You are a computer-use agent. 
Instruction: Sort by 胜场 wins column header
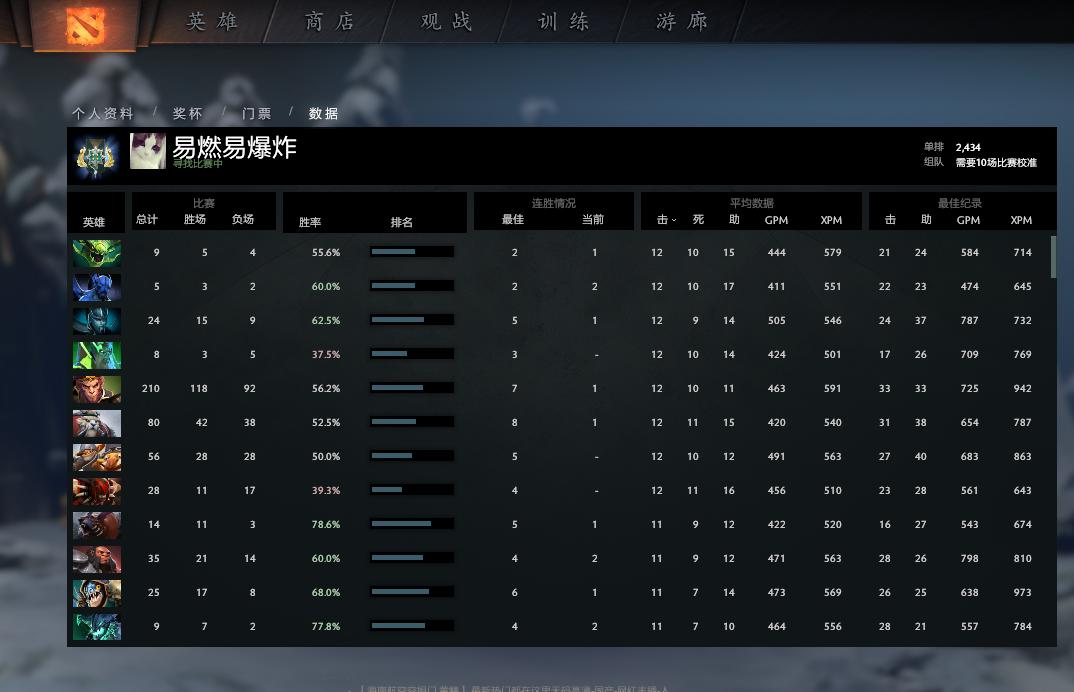pyautogui.click(x=195, y=219)
